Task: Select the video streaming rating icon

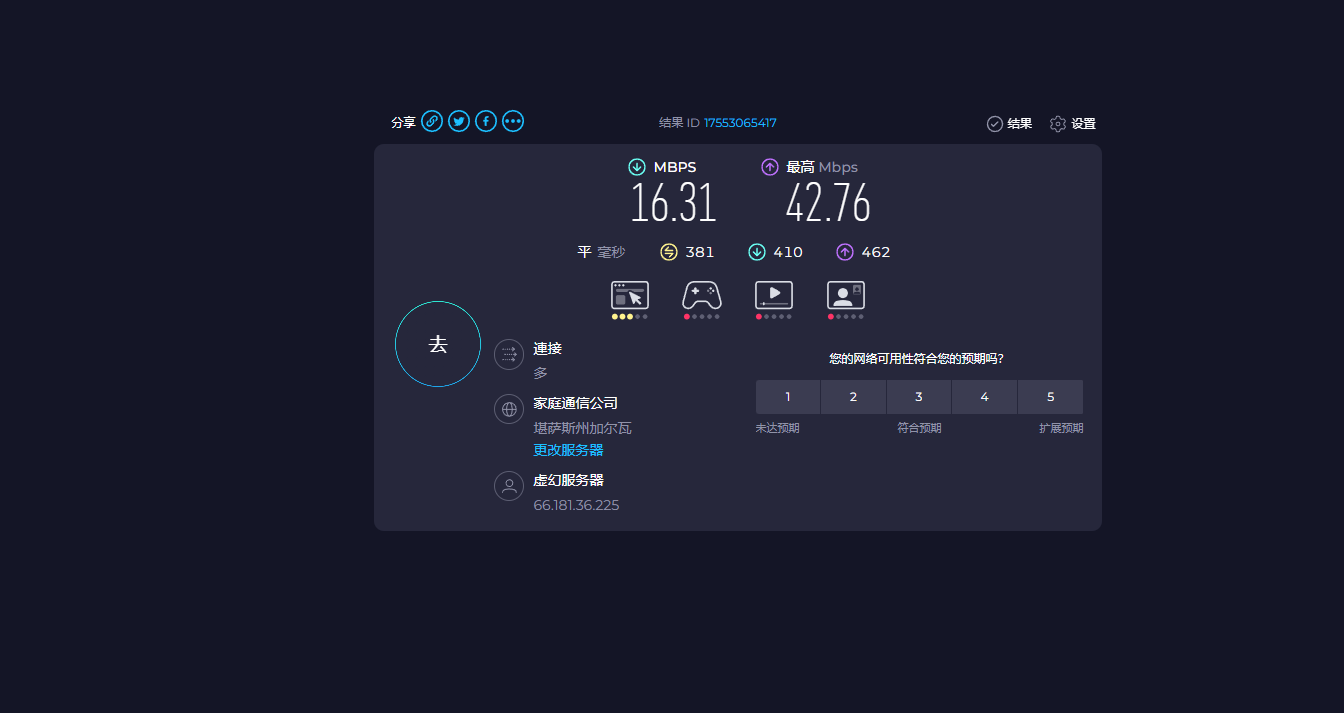Action: tap(774, 296)
